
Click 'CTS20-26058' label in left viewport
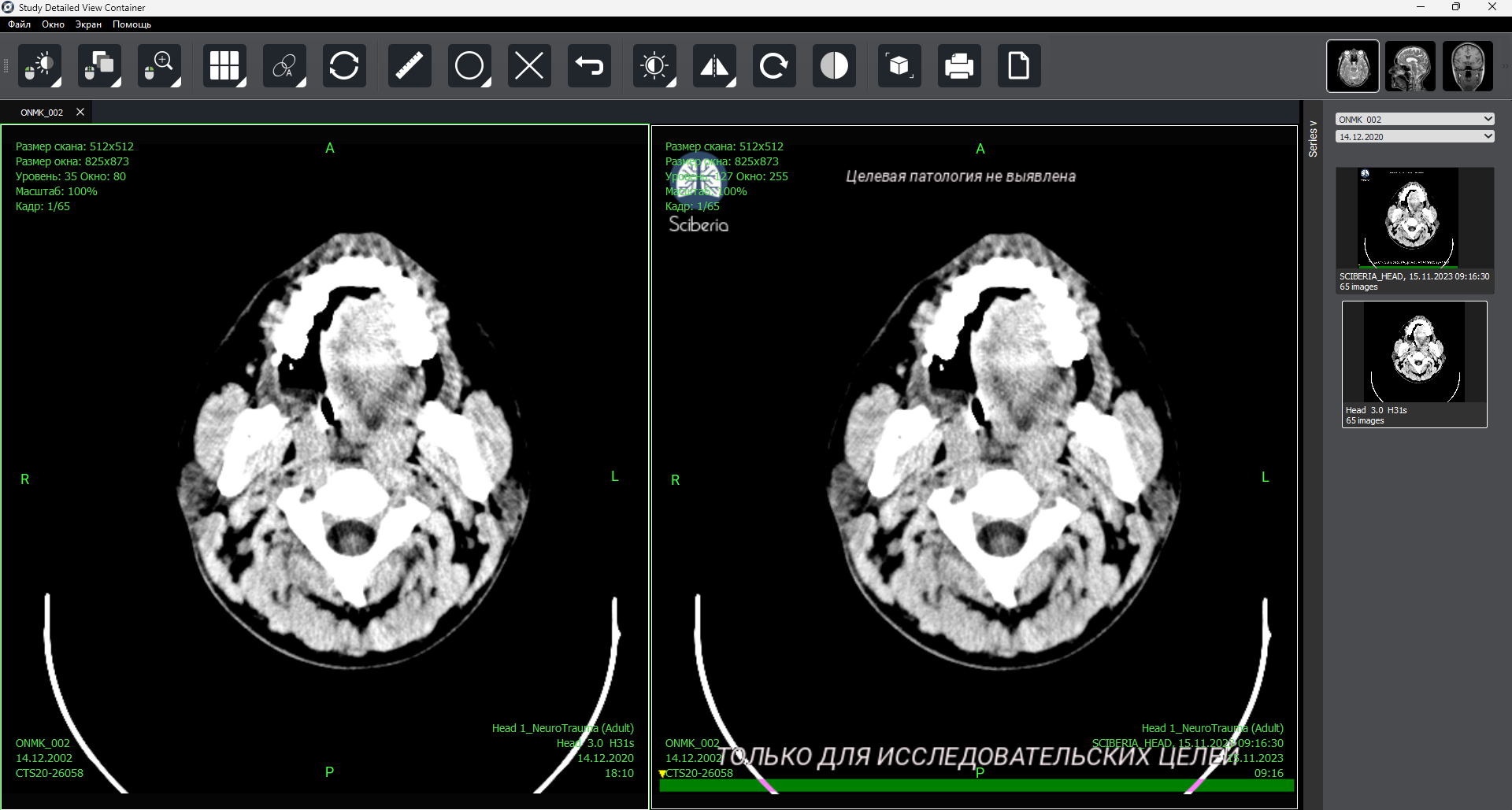(x=50, y=773)
